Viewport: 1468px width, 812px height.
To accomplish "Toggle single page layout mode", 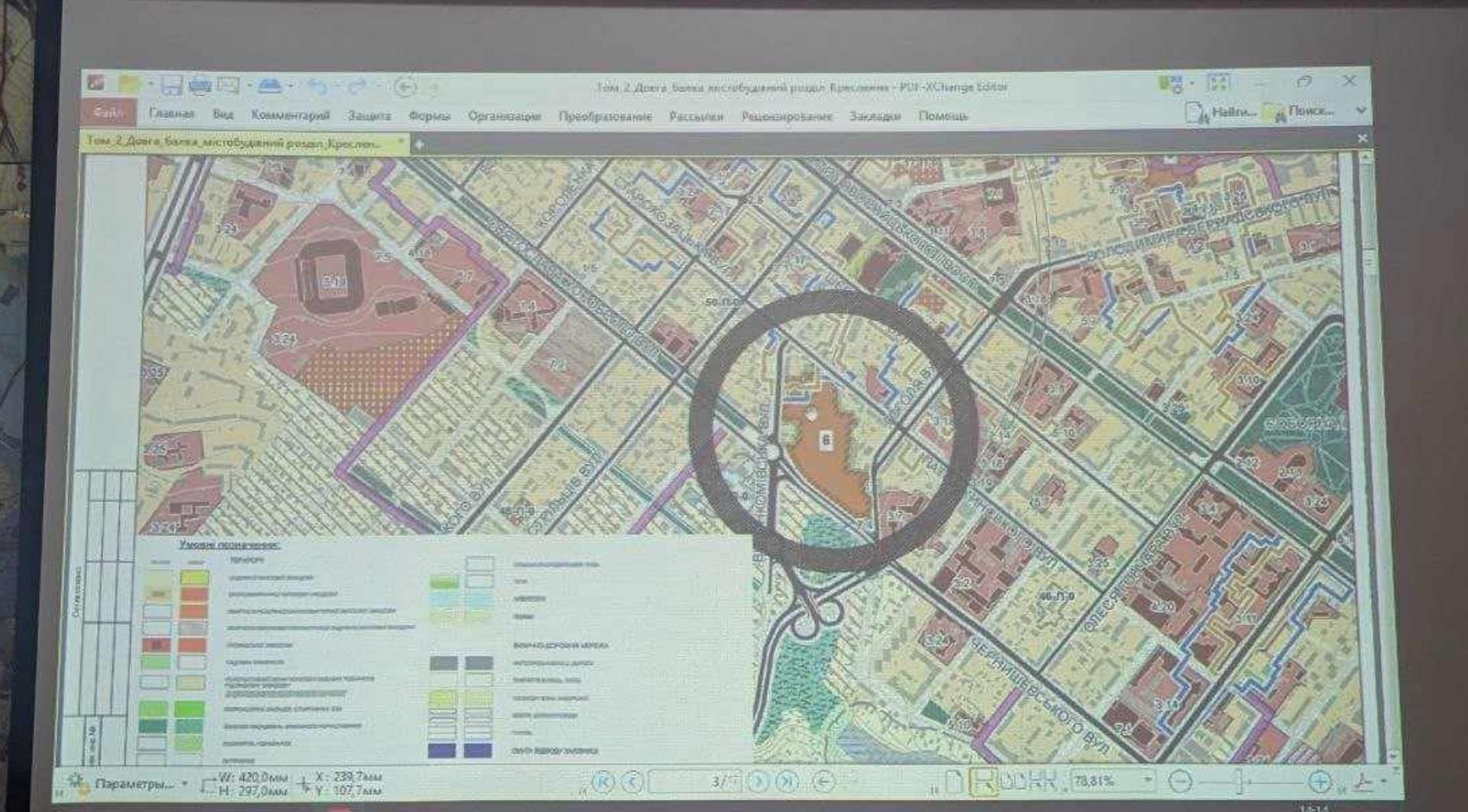I will pyautogui.click(x=954, y=781).
